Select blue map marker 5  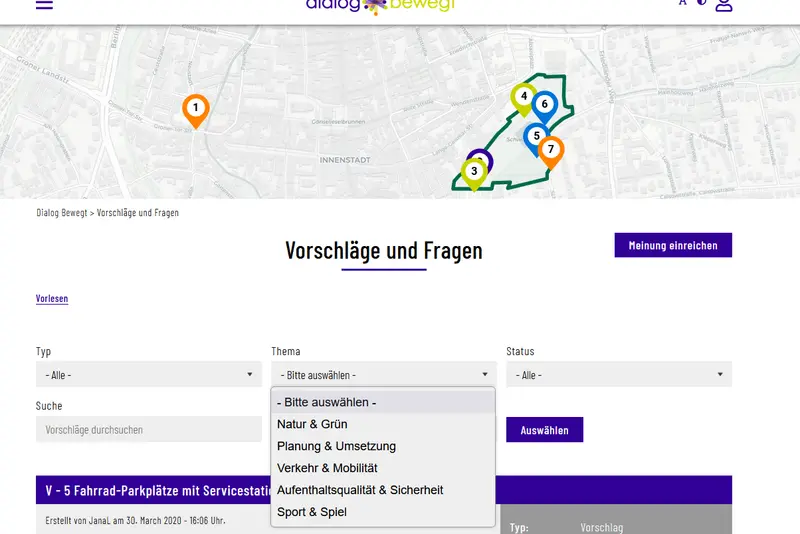click(x=534, y=138)
